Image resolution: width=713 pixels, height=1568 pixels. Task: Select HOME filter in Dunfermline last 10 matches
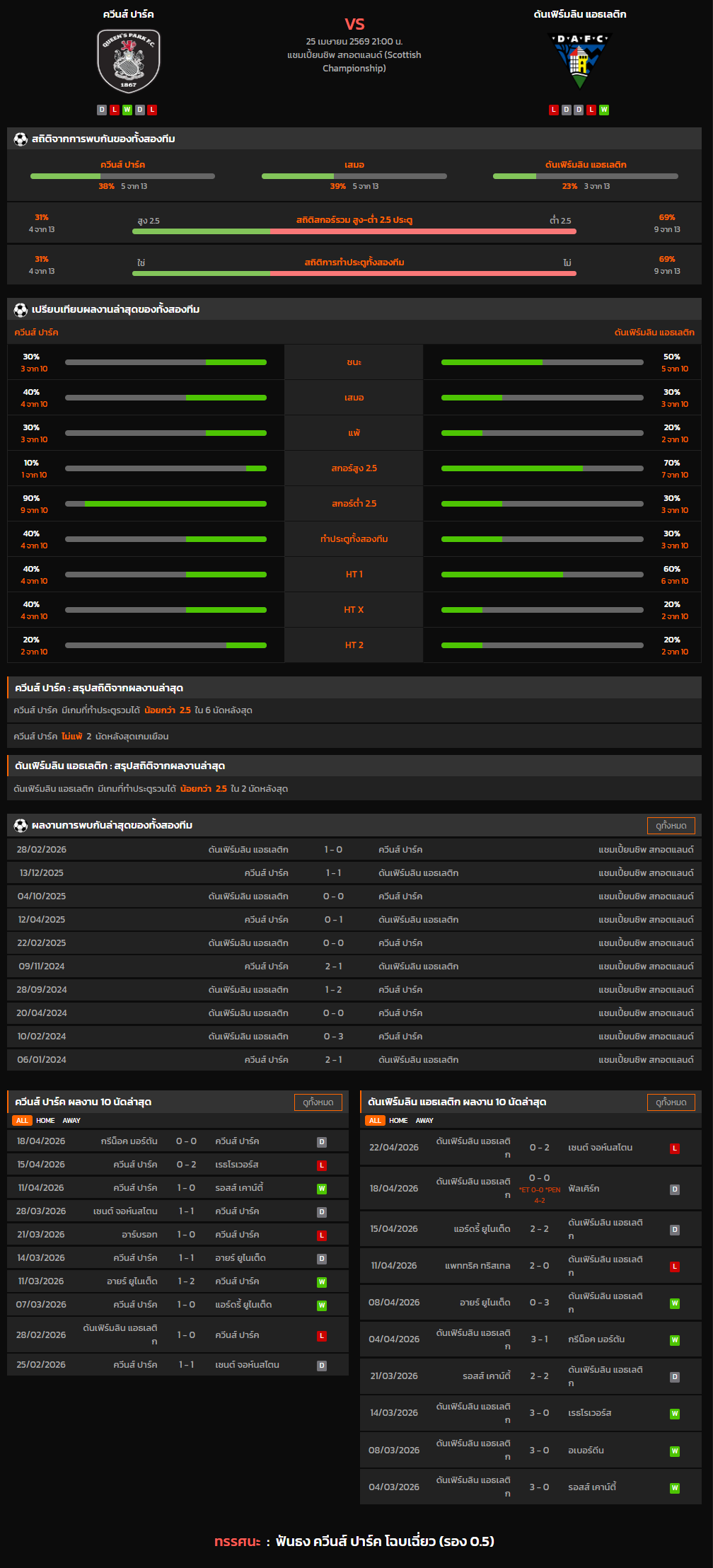coord(398,1121)
